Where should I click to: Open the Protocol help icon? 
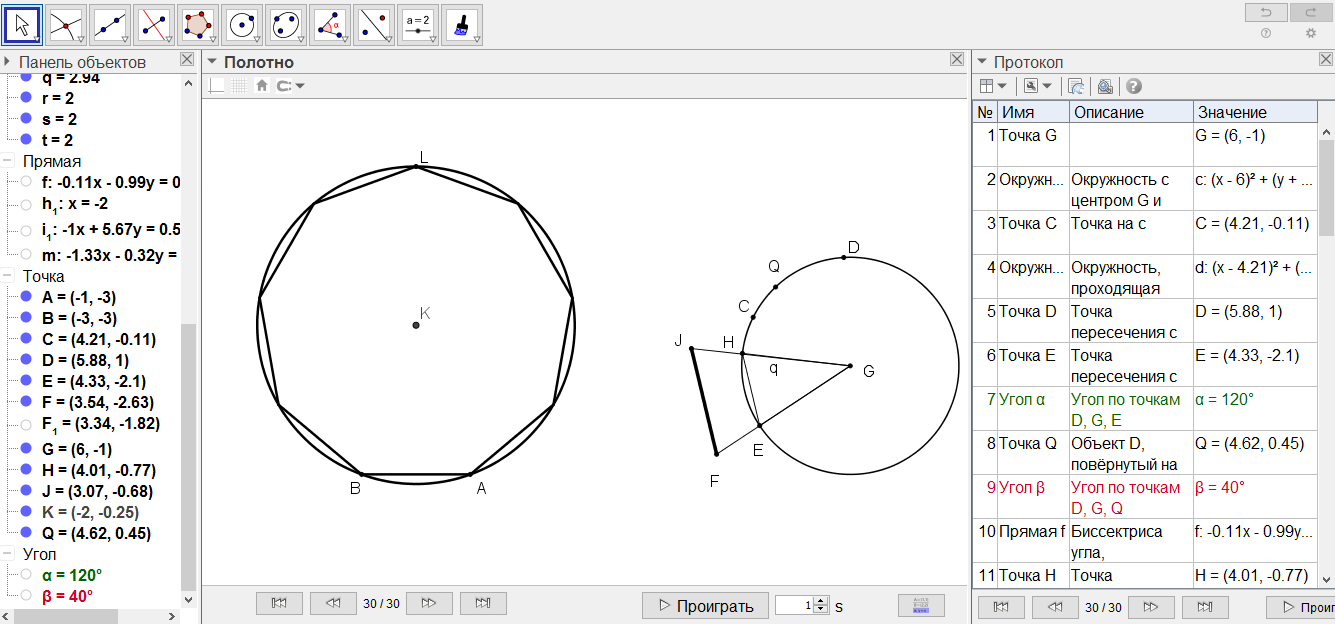pyautogui.click(x=1133, y=87)
